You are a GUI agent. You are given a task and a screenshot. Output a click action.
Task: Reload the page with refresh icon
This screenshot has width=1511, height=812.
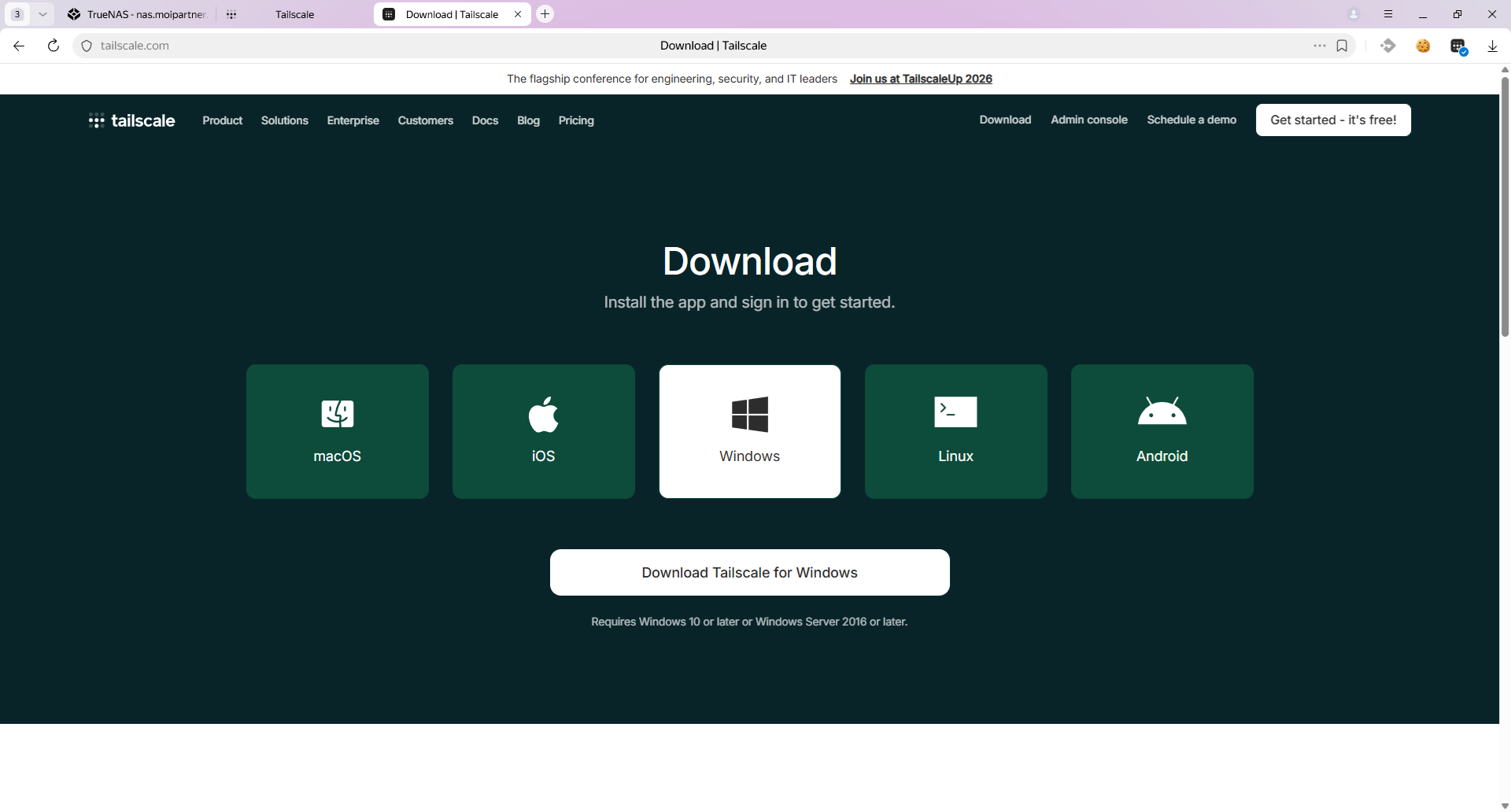54,46
